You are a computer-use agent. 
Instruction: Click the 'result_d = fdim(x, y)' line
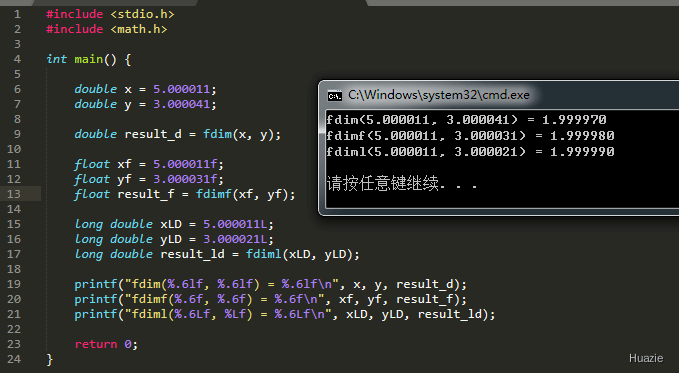click(178, 134)
